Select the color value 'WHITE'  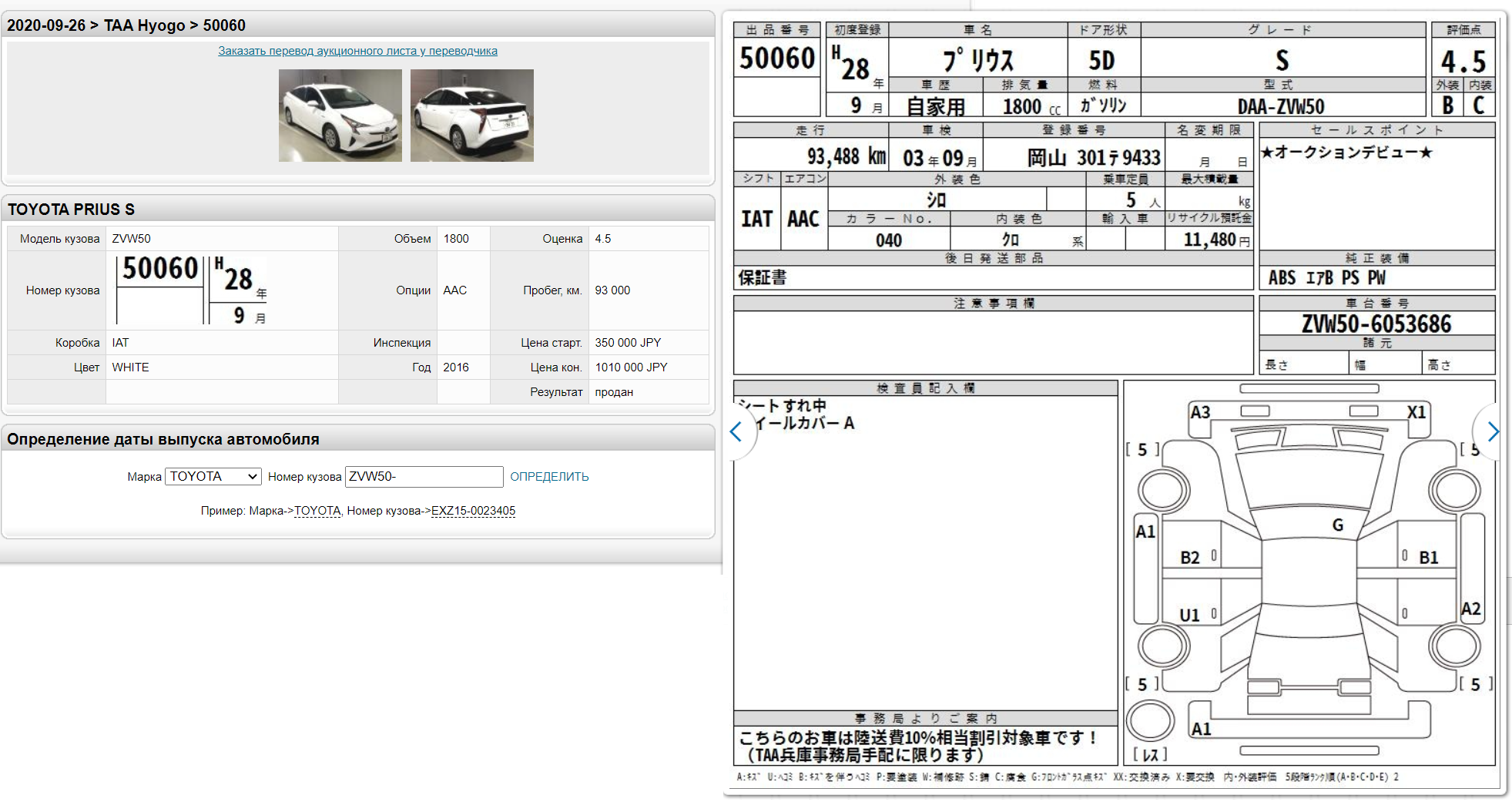coord(131,367)
